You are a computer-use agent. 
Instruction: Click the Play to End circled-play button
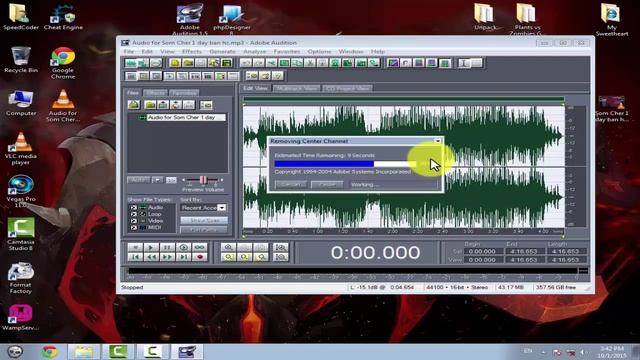coord(183,247)
